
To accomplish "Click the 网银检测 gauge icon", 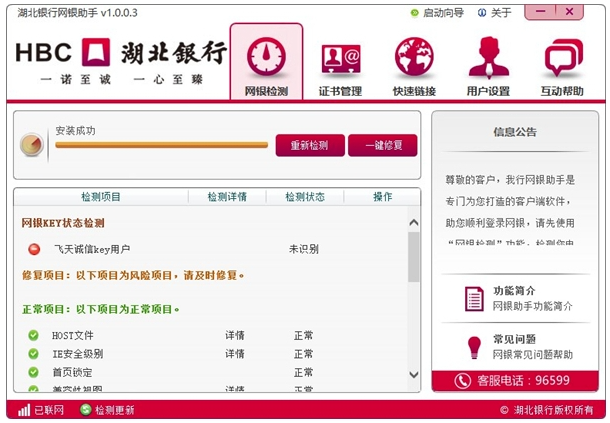I will coord(266,56).
